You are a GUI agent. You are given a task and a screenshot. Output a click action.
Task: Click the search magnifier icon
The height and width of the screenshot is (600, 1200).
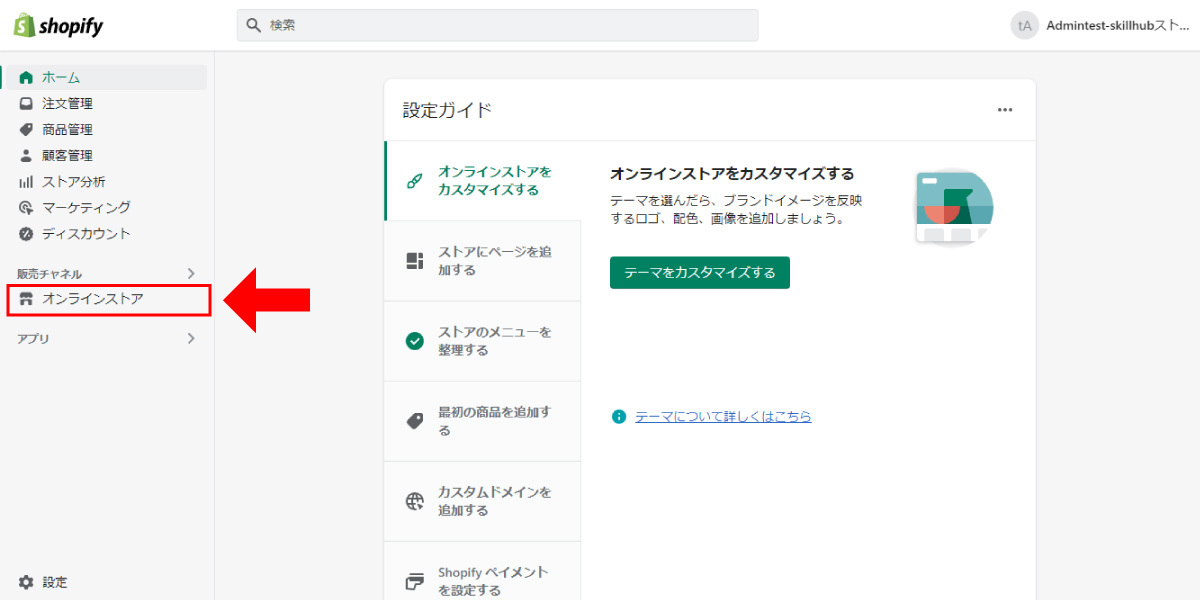254,25
